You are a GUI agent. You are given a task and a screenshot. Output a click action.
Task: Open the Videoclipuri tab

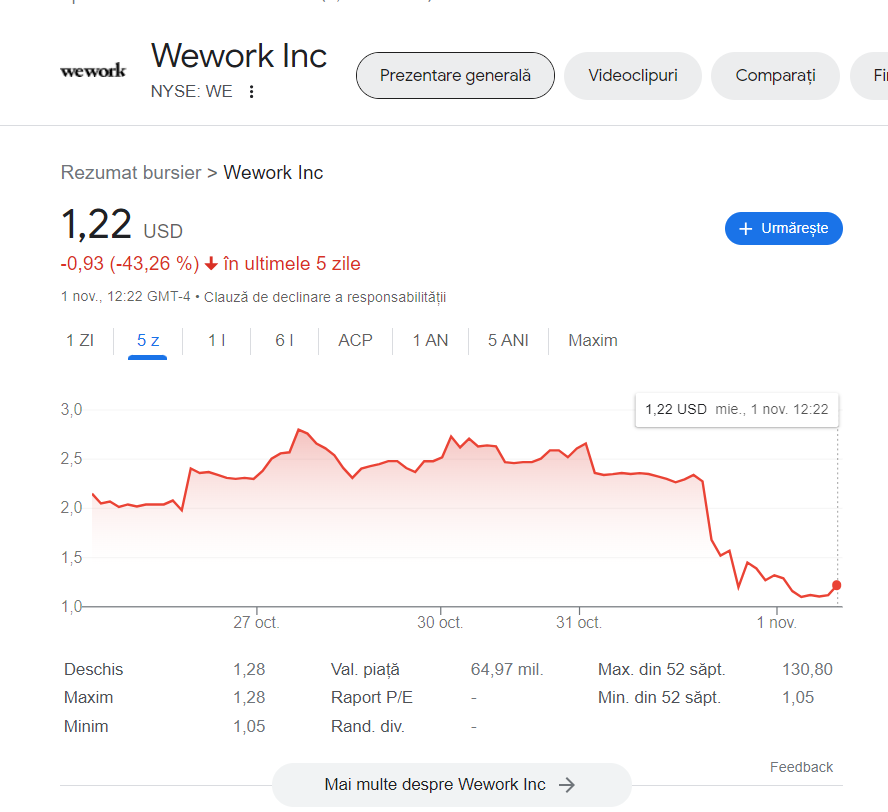tap(633, 75)
